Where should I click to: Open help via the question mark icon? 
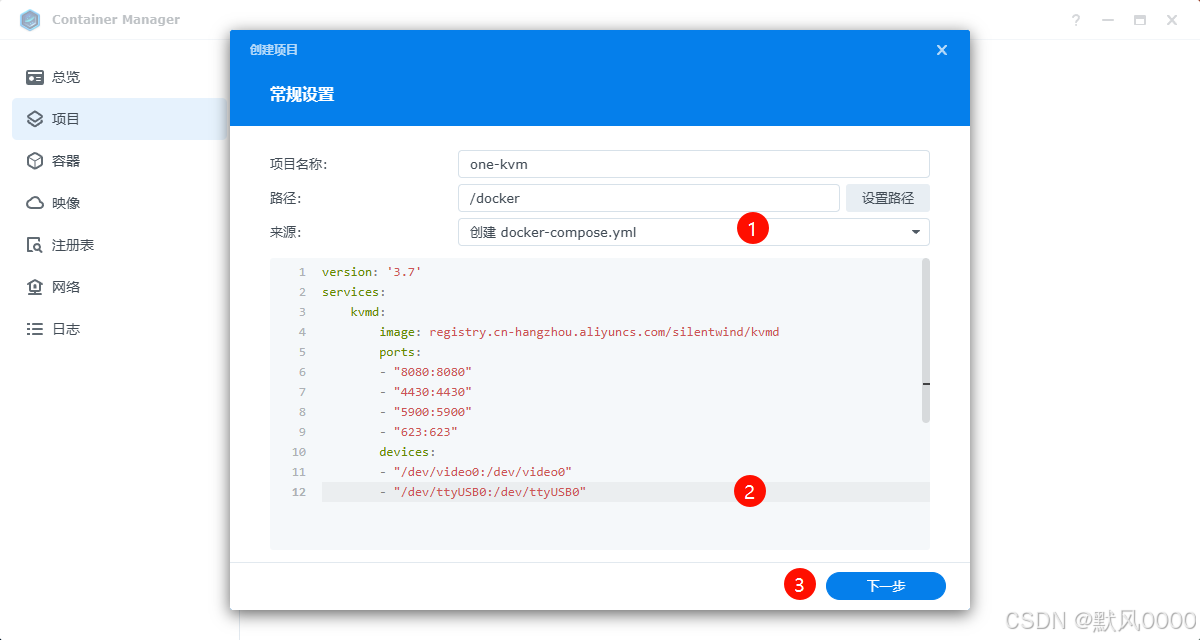tap(1075, 19)
